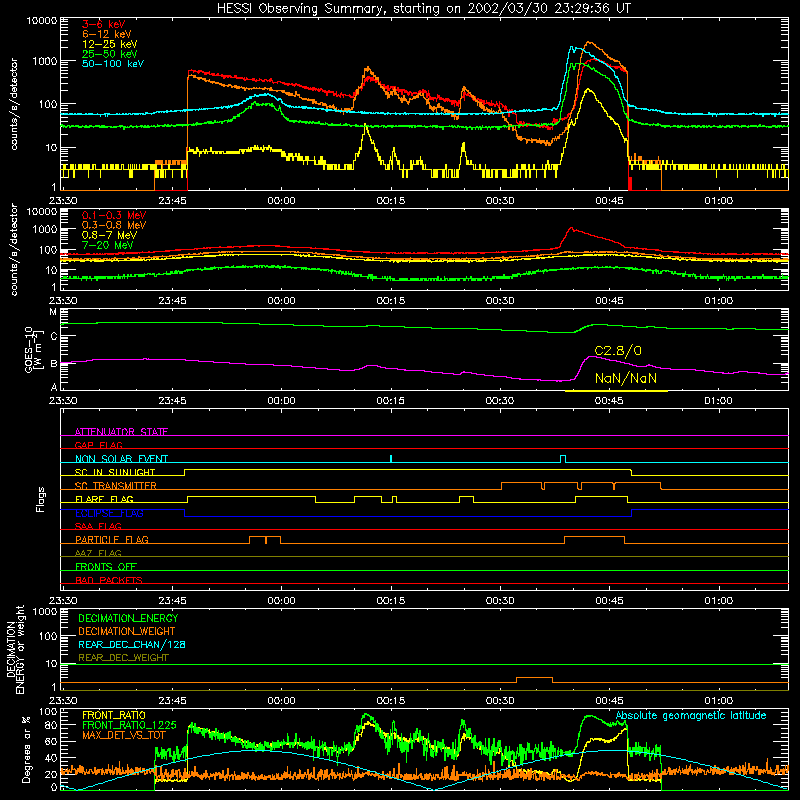Select the 6-12 keV legend label
The width and height of the screenshot is (800, 800).
coord(107,34)
